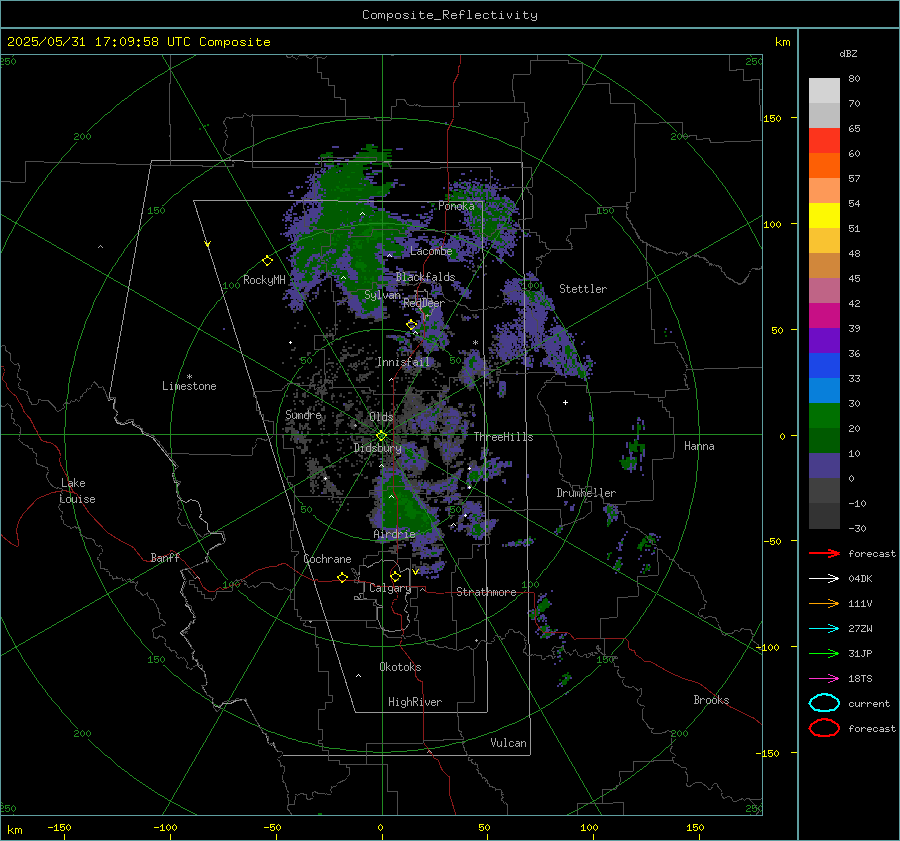Click the radar center marker at Didsbury
Viewport: 900px width, 841px height.
coord(381,436)
